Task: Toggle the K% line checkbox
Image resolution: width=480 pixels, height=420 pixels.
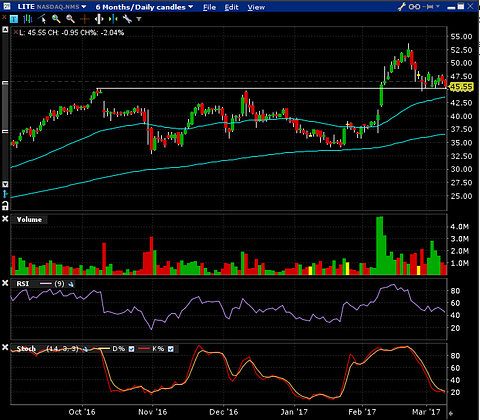Action: (171, 349)
